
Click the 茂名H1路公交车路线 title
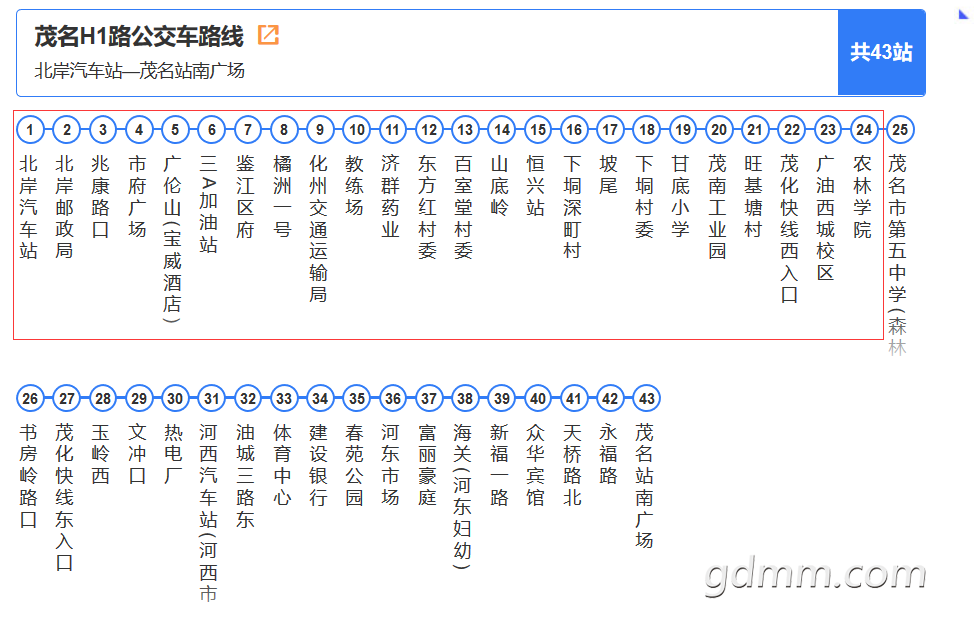click(139, 36)
